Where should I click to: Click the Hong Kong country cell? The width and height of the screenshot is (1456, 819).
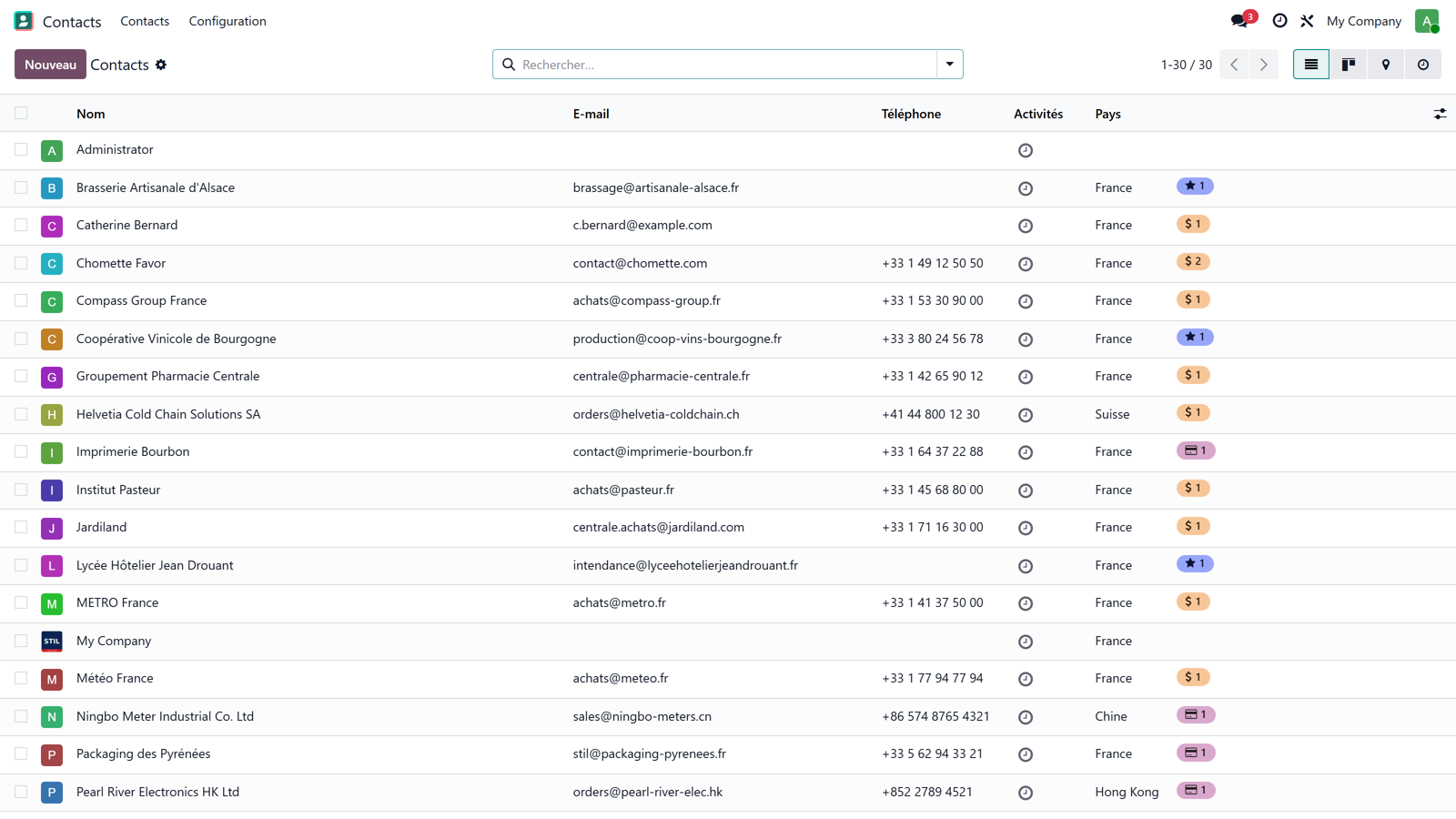pos(1127,792)
